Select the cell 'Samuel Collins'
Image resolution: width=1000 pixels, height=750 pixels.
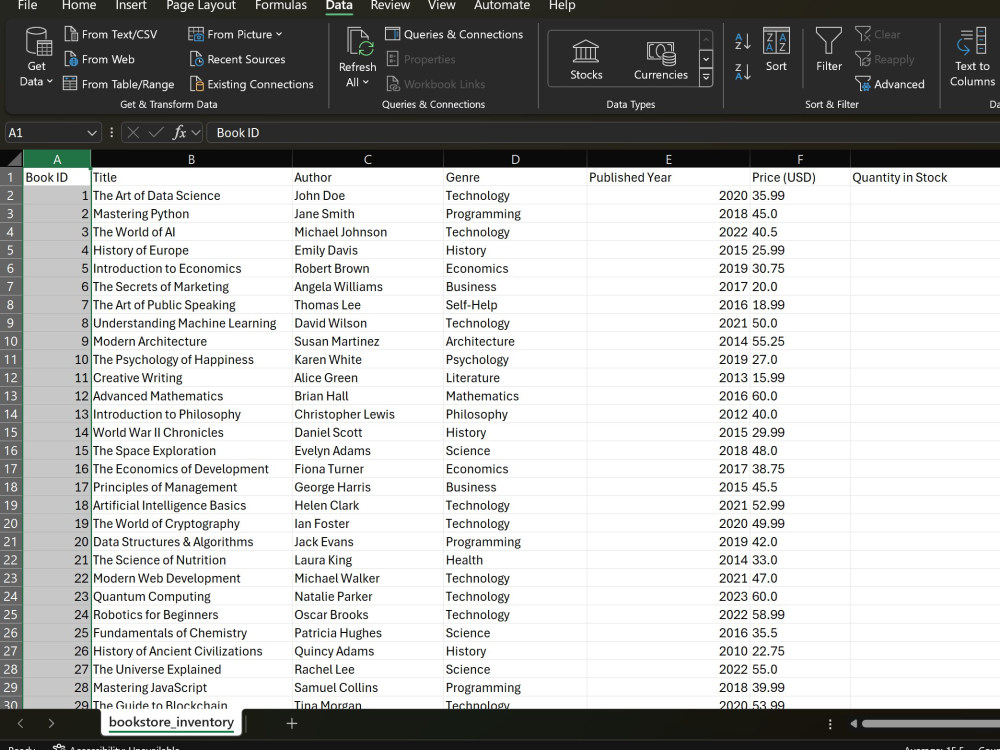[367, 688]
